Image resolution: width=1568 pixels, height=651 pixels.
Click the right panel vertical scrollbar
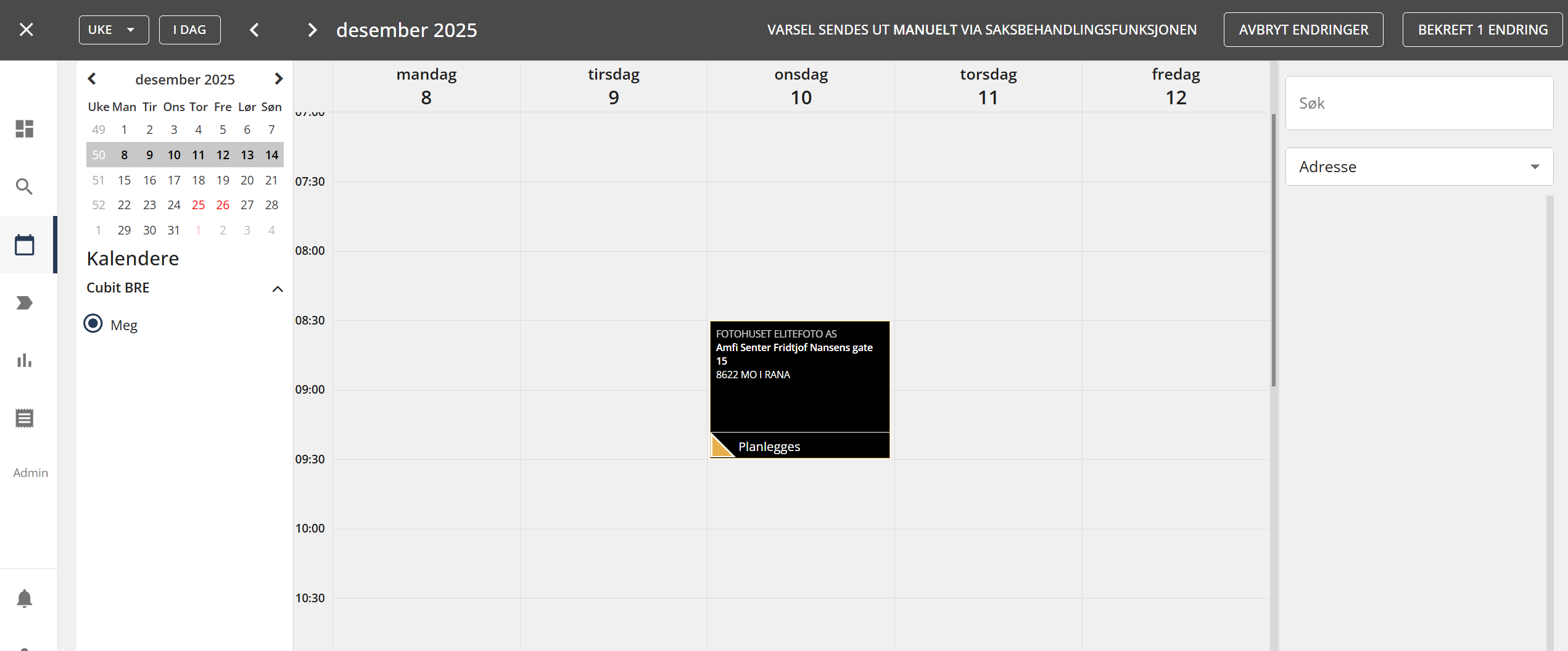(x=1549, y=423)
